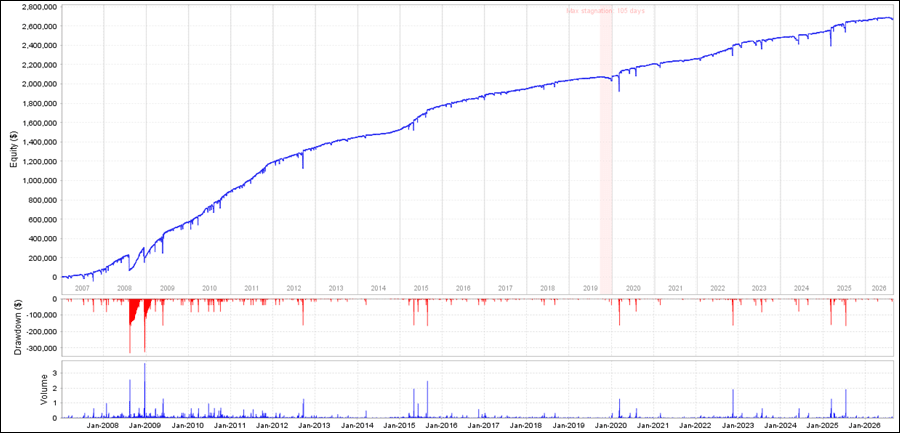Screen dimensions: 900x433
Task: Click the 1,000,000 equity axis value
Action: coord(40,181)
